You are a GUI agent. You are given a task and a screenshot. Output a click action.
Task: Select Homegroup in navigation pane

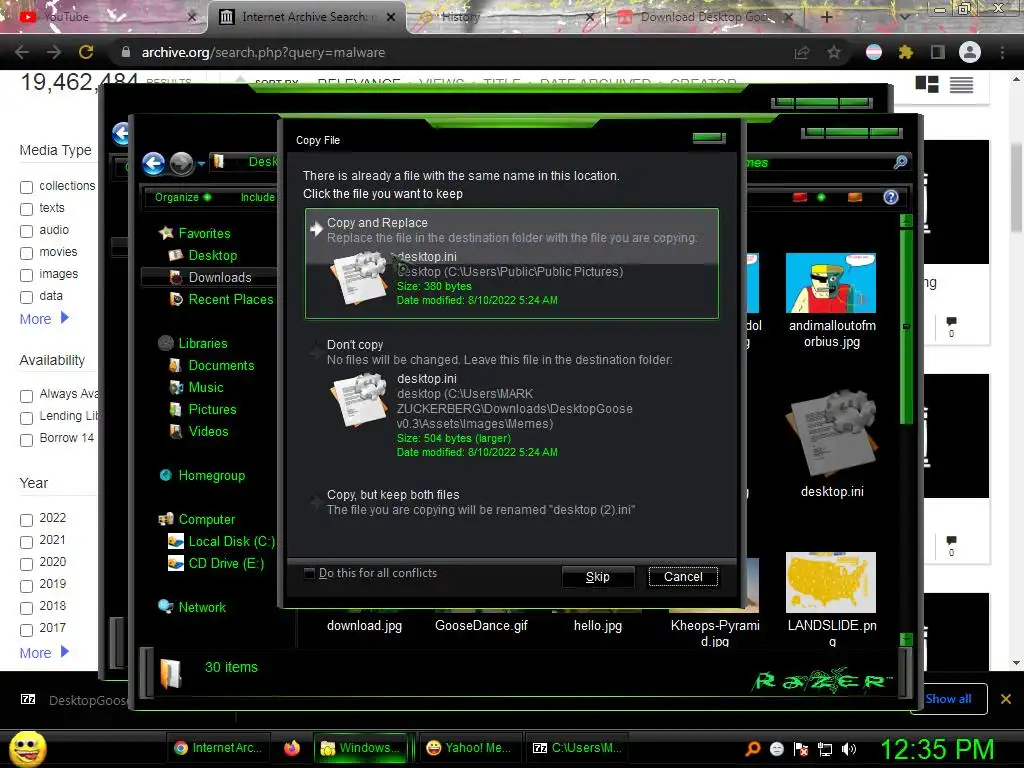[x=212, y=475]
